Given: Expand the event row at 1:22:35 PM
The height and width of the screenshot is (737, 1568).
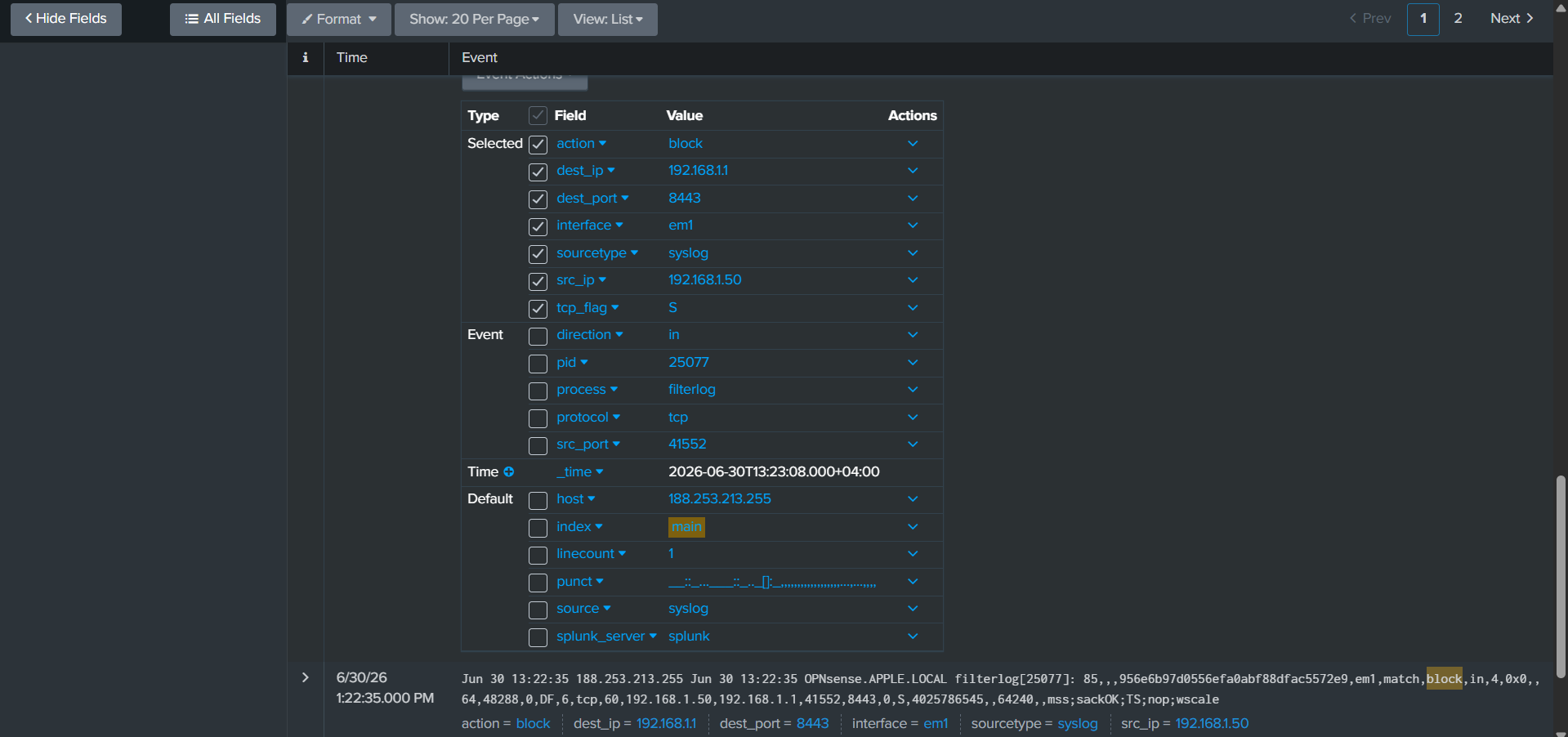Looking at the screenshot, I should 306,677.
